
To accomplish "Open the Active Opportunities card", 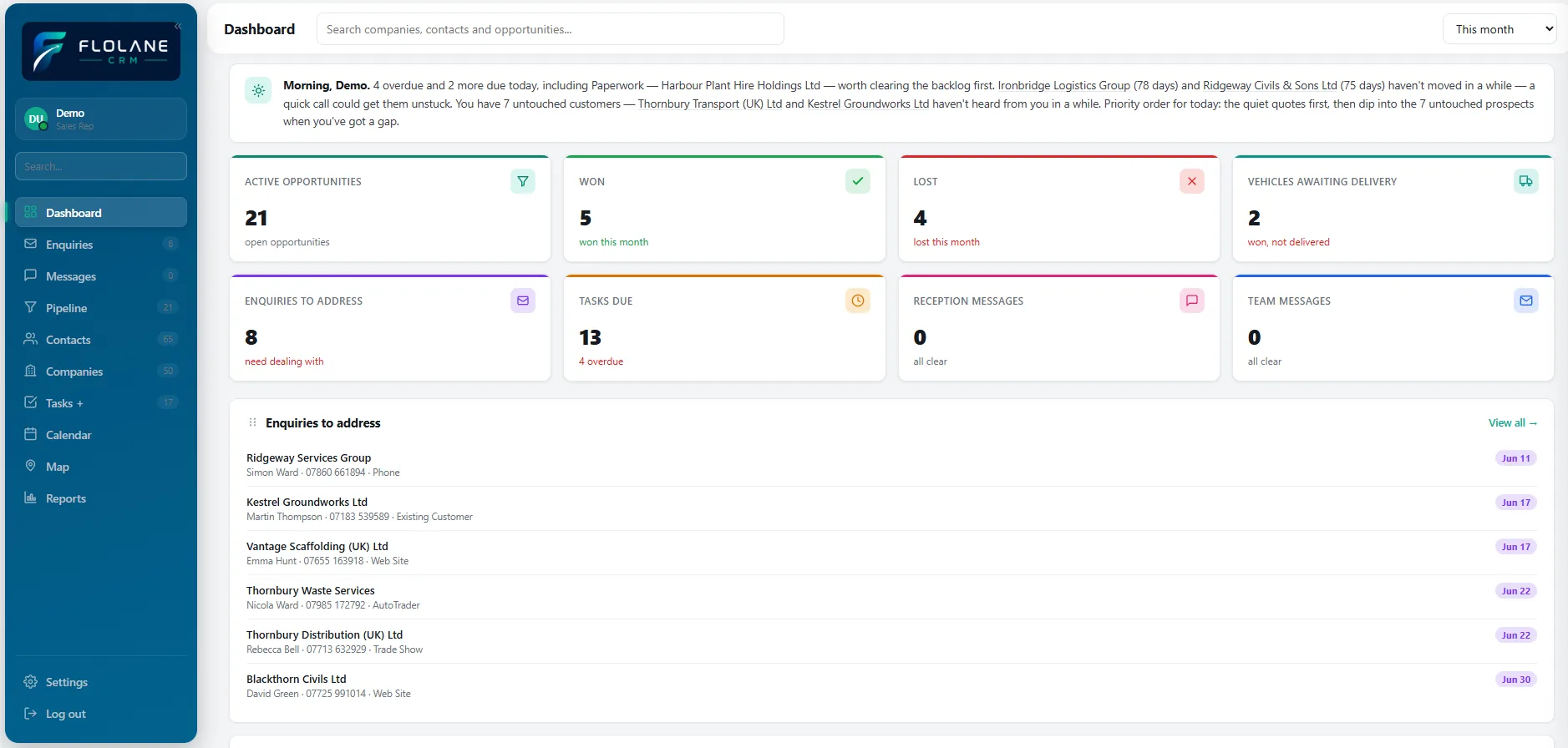I will pyautogui.click(x=390, y=209).
